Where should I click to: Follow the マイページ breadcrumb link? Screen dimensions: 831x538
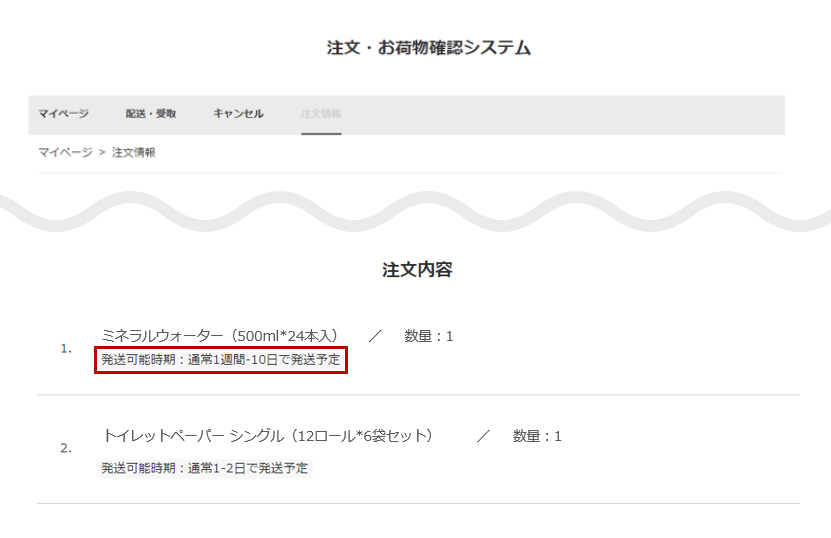[x=65, y=153]
